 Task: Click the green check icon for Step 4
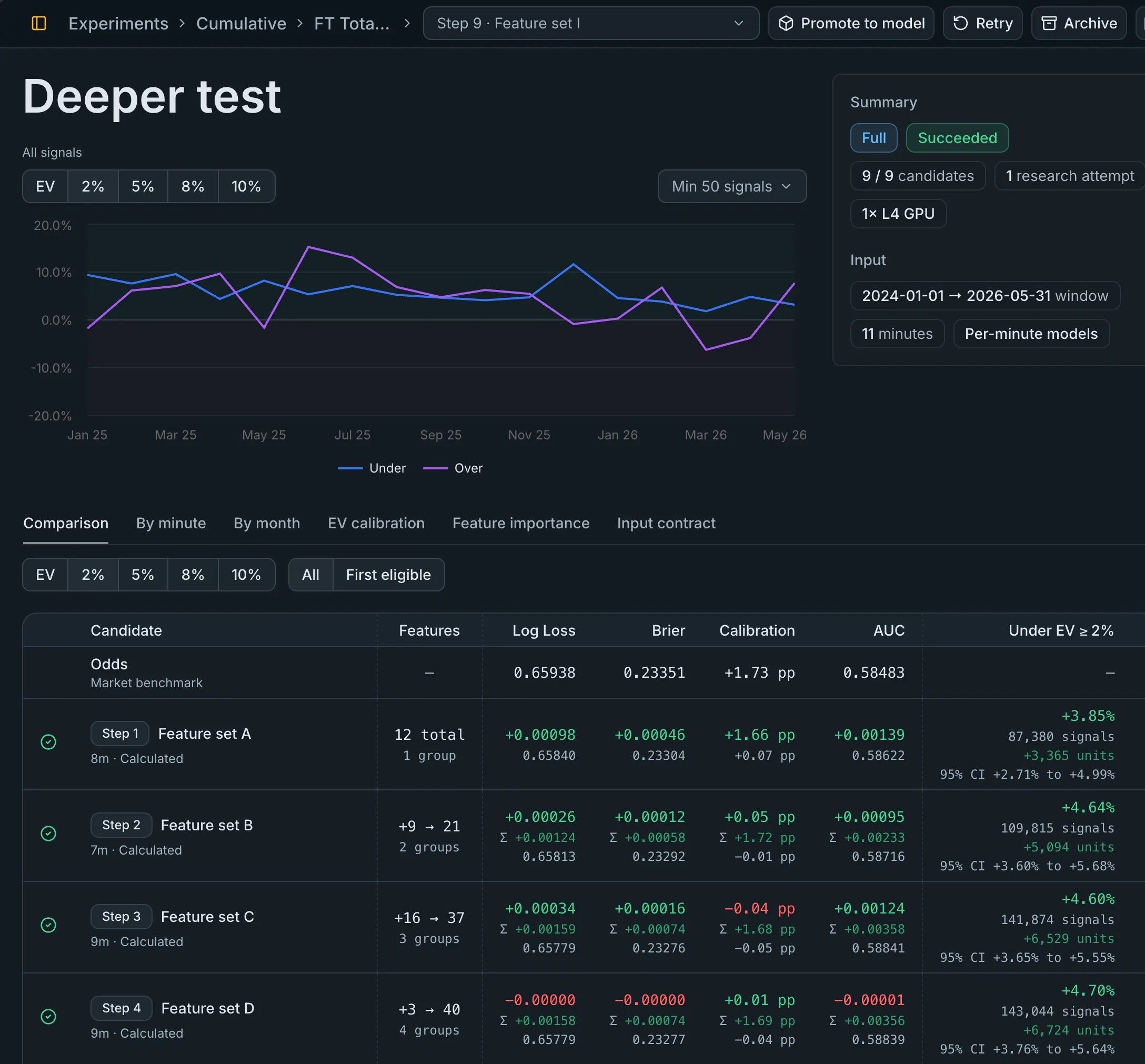48,1016
